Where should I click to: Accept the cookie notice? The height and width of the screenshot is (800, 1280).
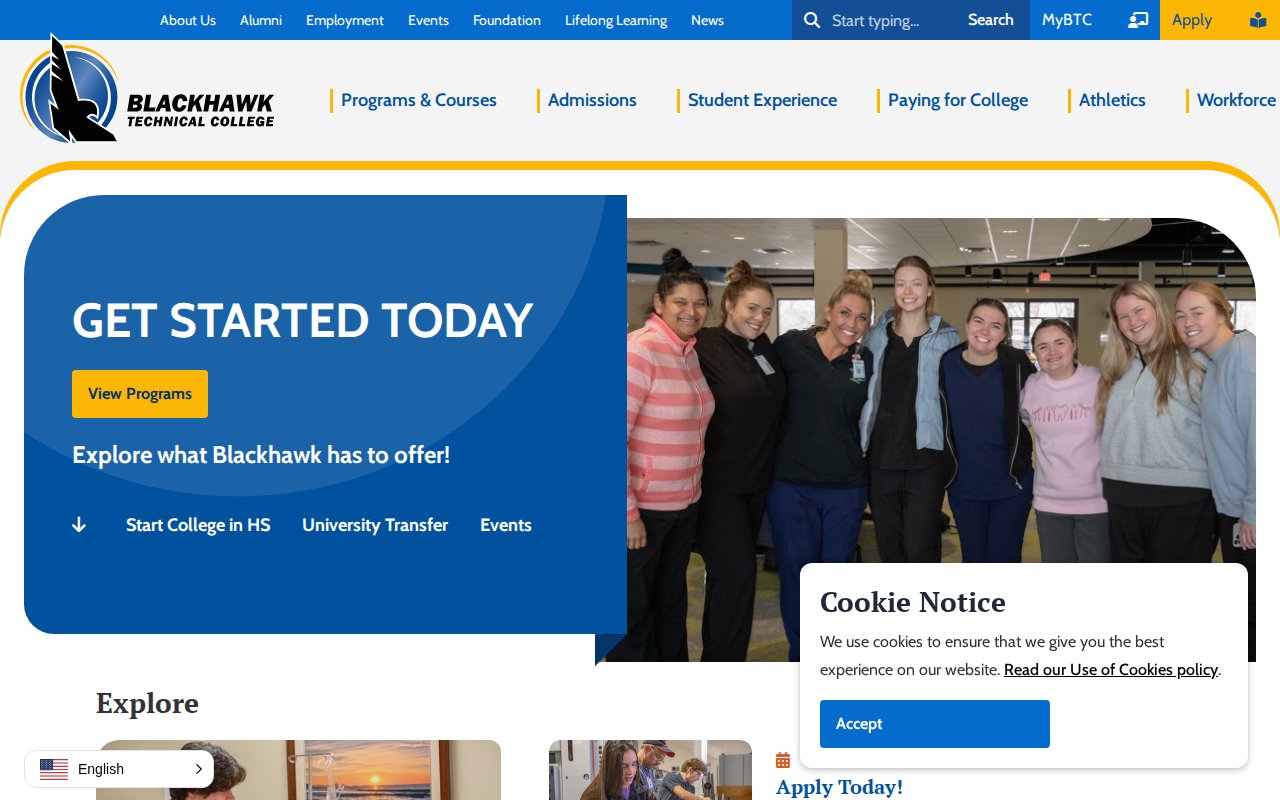(935, 724)
